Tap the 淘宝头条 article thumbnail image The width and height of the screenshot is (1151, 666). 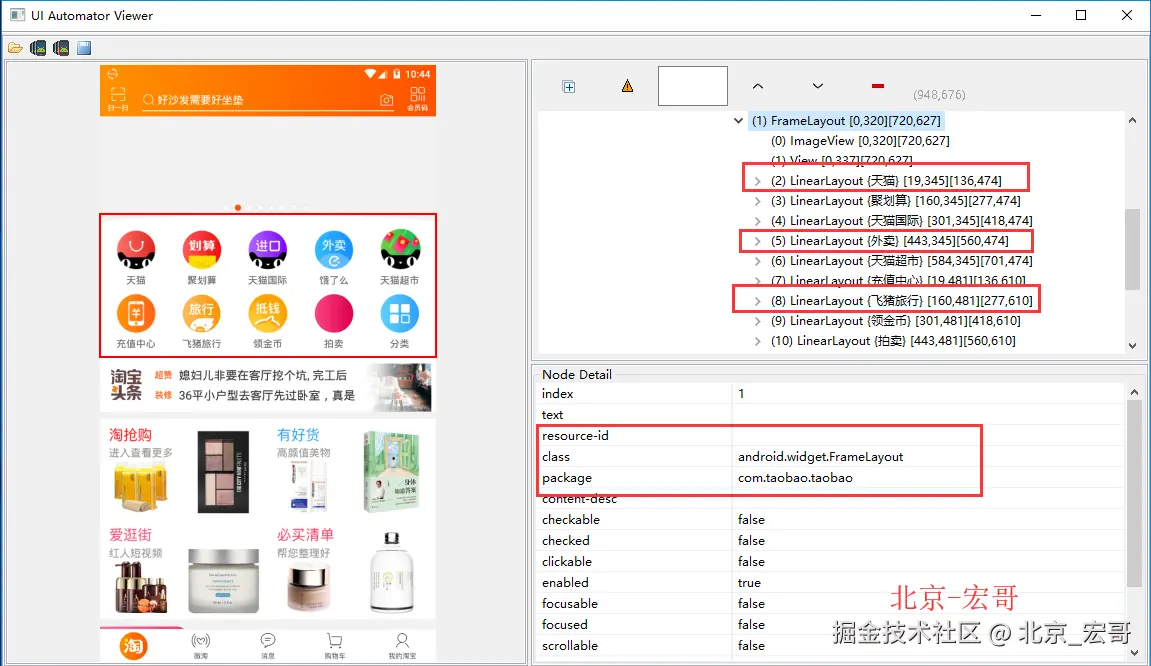(x=401, y=387)
